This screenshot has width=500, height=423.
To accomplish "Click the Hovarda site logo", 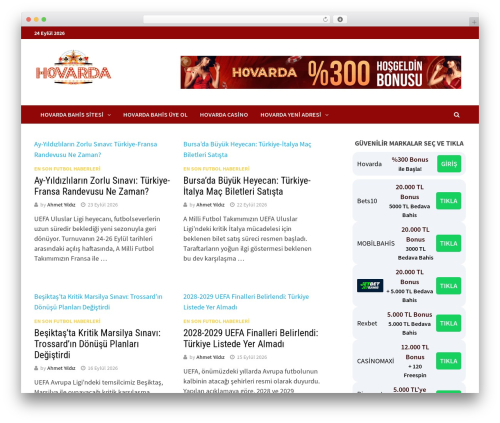I will point(73,67).
